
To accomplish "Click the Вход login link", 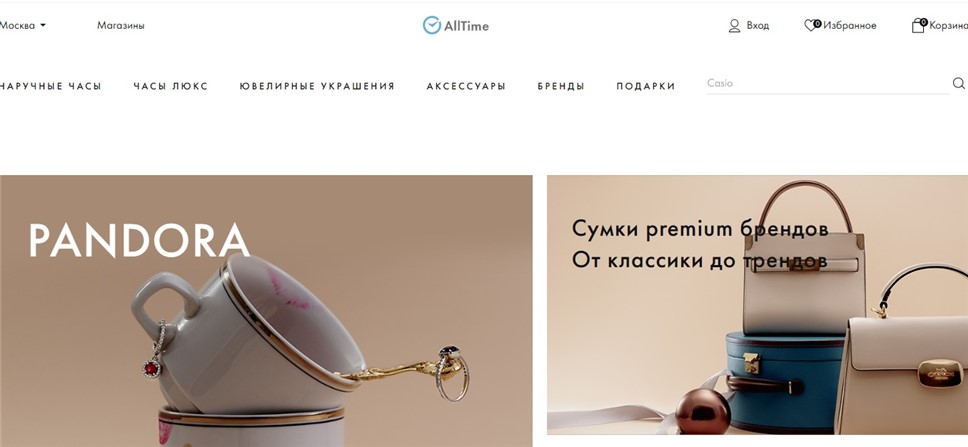I will point(757,26).
